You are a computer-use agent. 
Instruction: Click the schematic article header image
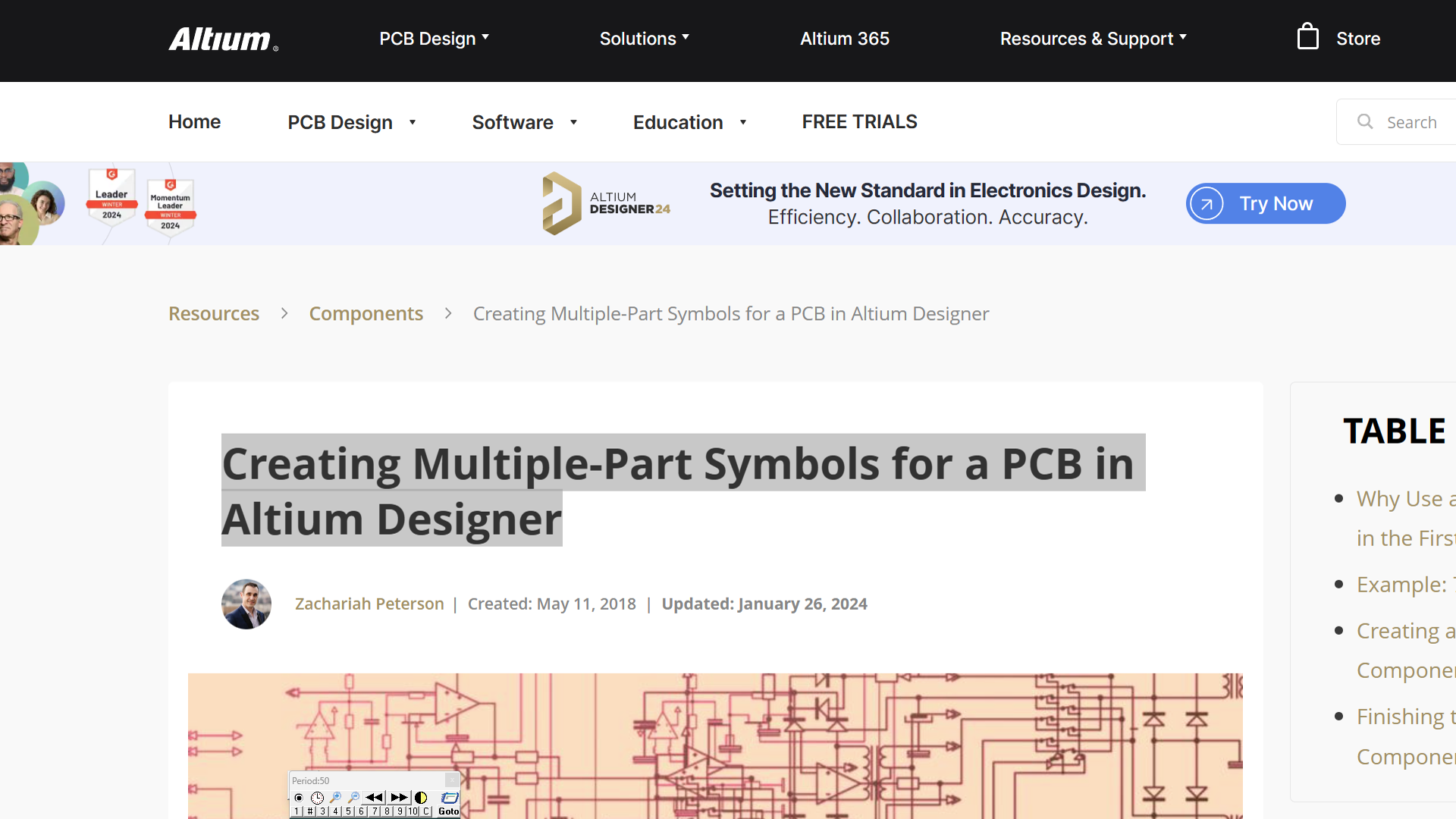(x=715, y=745)
